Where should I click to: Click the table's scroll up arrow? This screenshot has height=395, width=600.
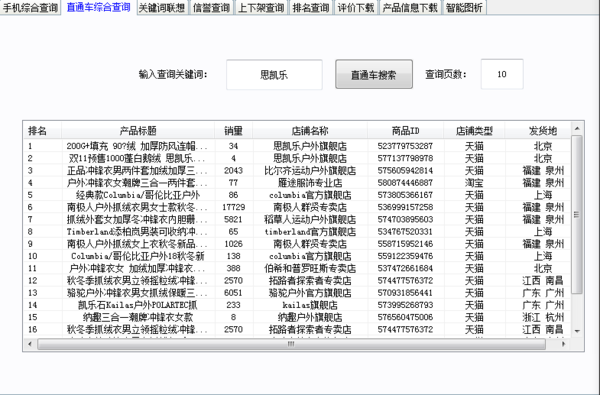click(577, 129)
